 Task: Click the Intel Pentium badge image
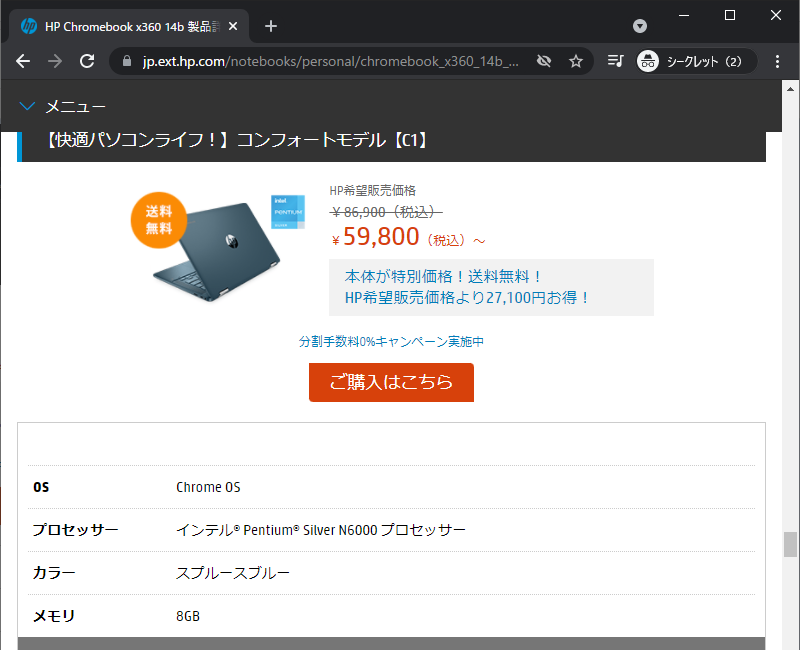pyautogui.click(x=288, y=212)
